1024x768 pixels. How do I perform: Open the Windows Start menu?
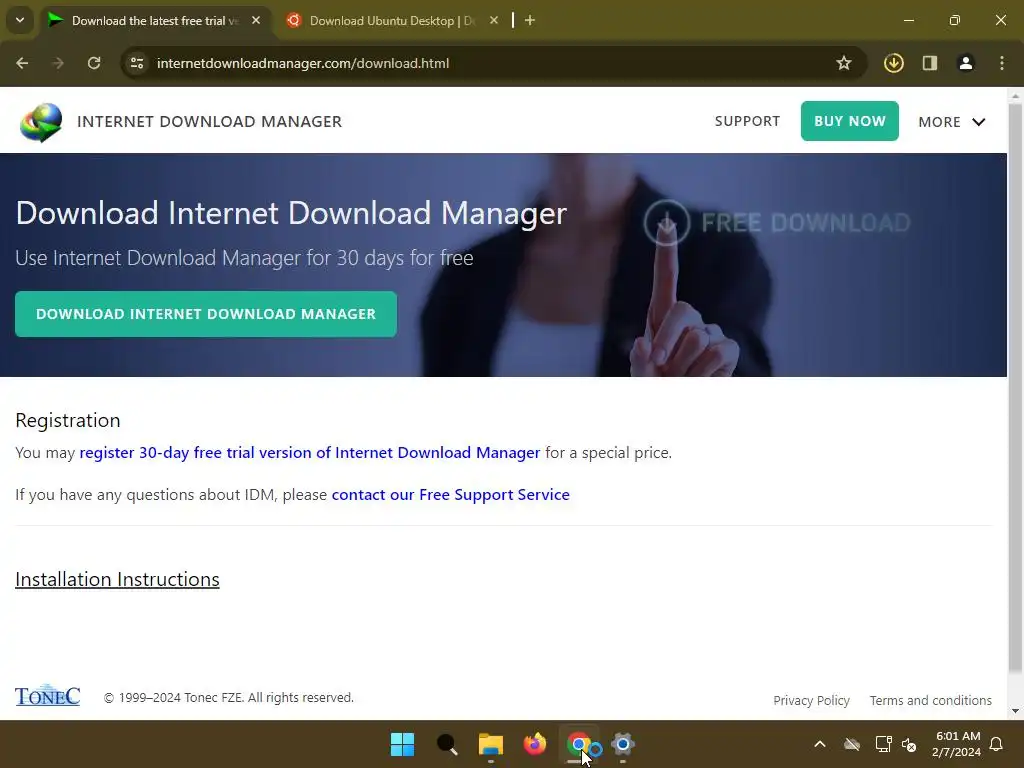402,744
